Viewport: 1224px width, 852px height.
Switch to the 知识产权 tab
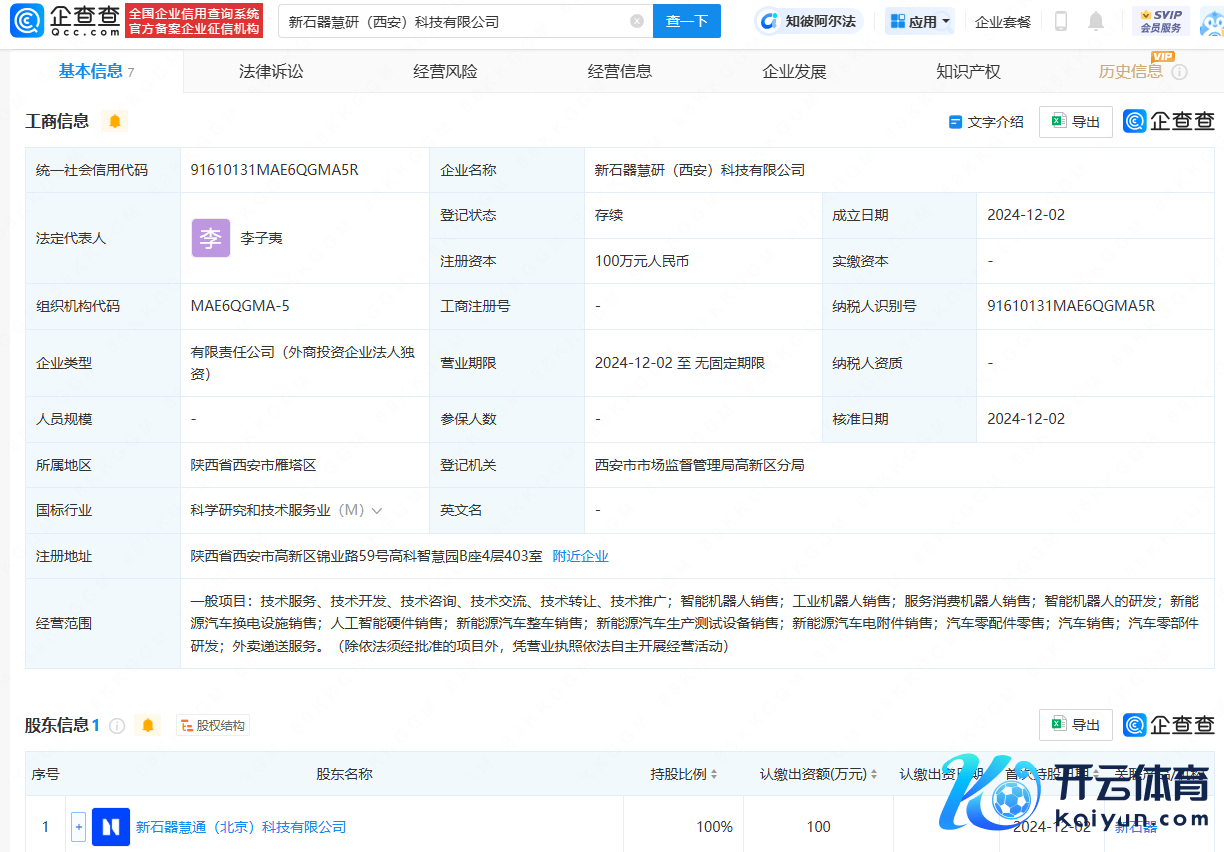click(968, 71)
